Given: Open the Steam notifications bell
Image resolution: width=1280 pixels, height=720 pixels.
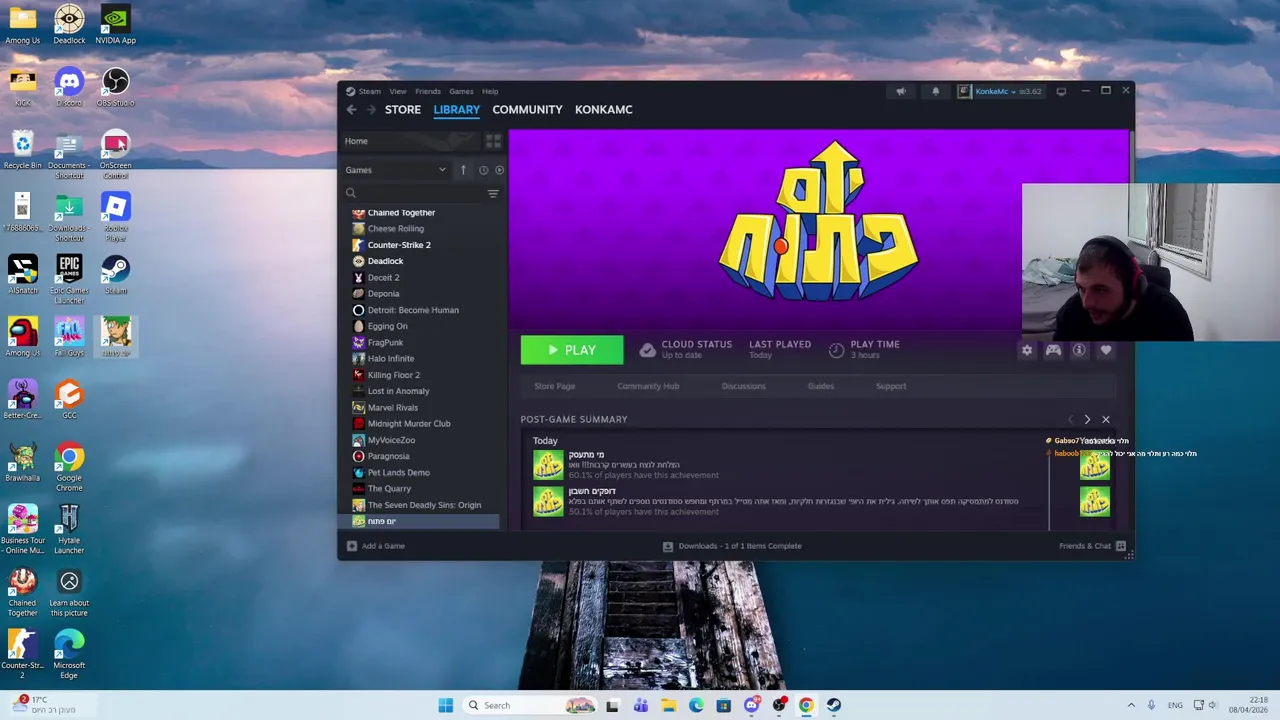Looking at the screenshot, I should tap(936, 91).
